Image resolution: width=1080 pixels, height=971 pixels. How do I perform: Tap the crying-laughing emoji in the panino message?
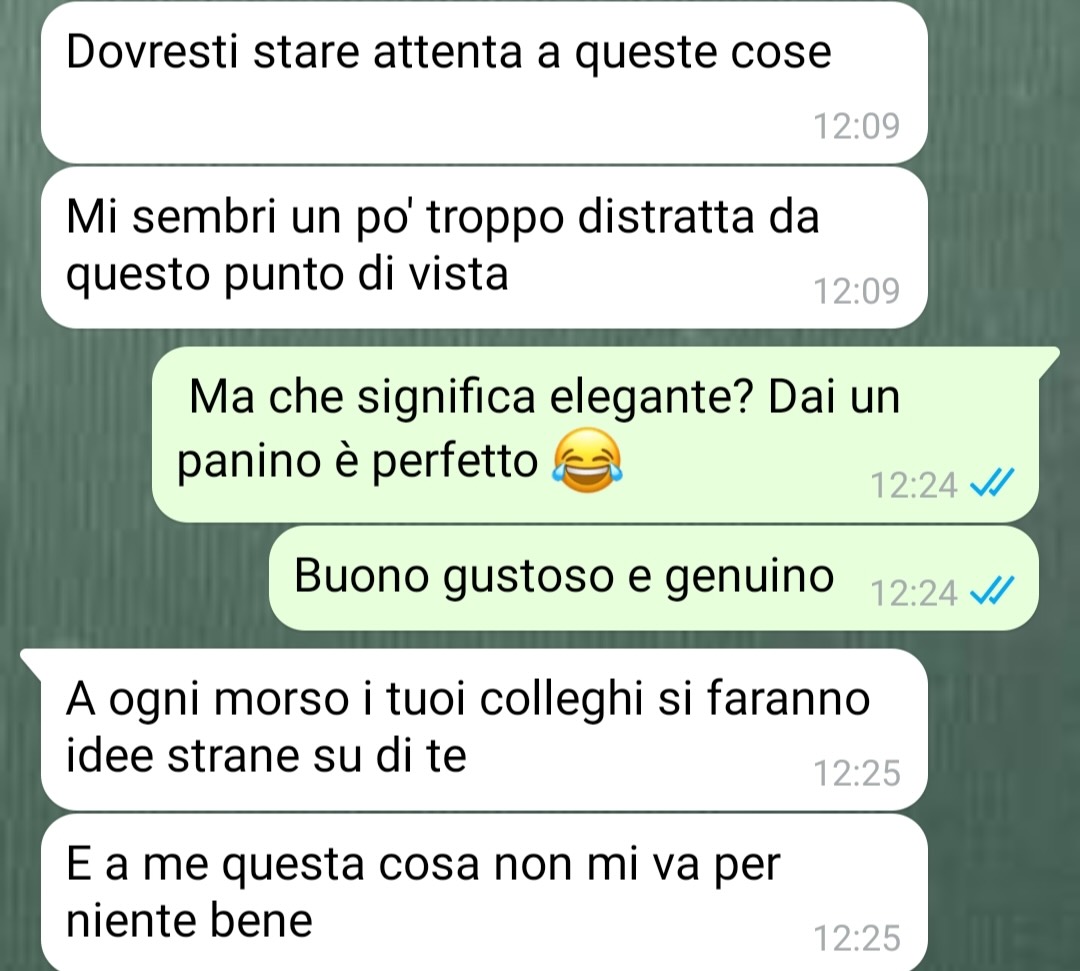(588, 460)
